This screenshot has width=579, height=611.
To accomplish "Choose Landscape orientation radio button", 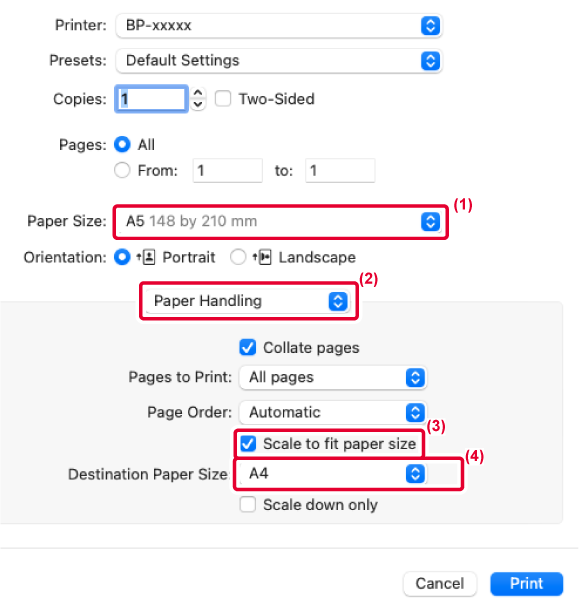I will pos(238,257).
